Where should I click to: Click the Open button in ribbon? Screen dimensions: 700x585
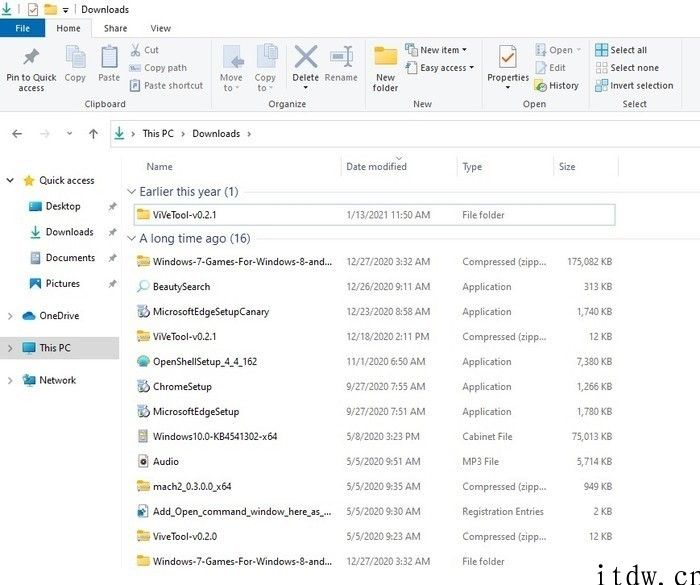[x=558, y=50]
